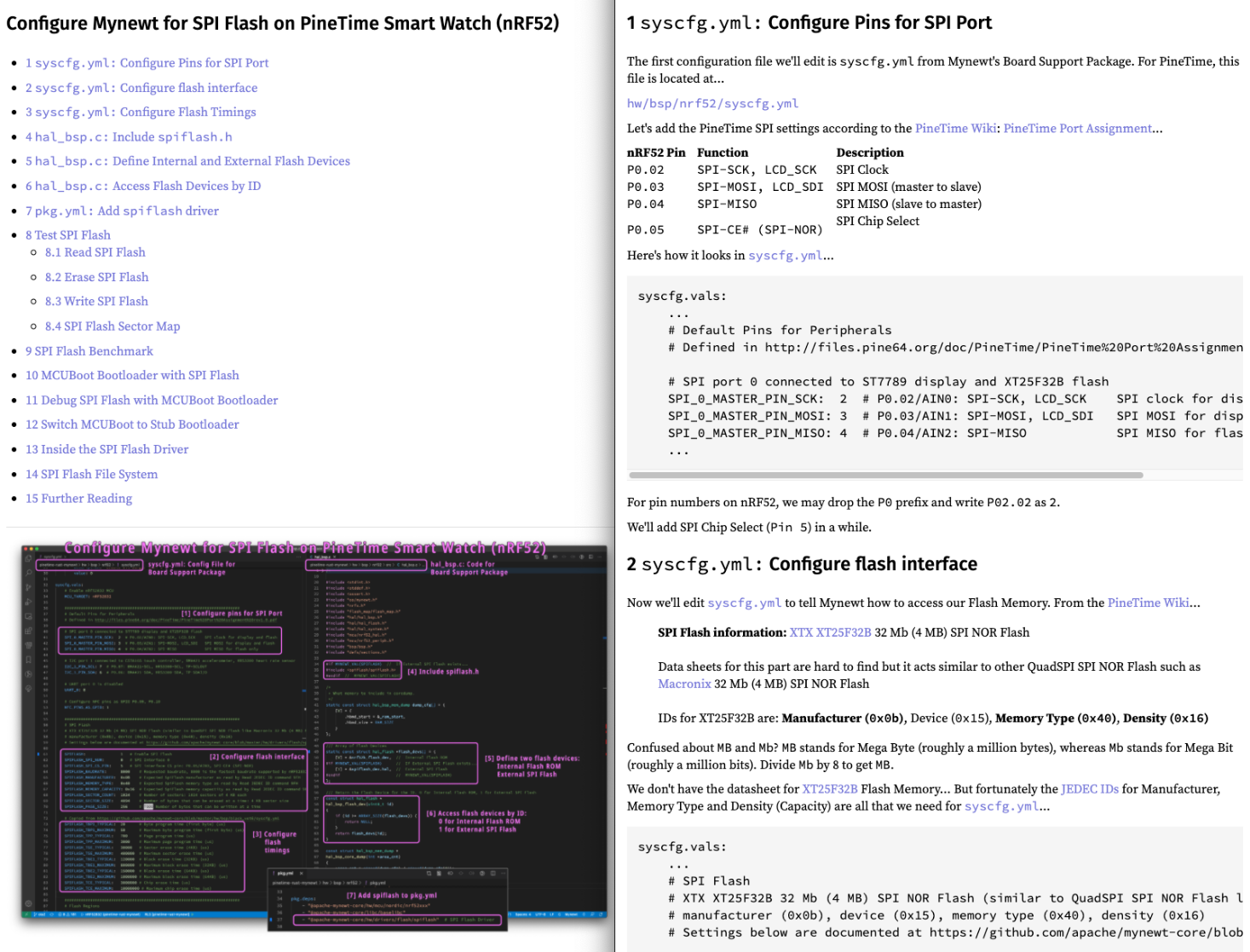
Task: Jump to '3 syscfg.yml: Configure Flash Timings' section
Action: (x=141, y=113)
